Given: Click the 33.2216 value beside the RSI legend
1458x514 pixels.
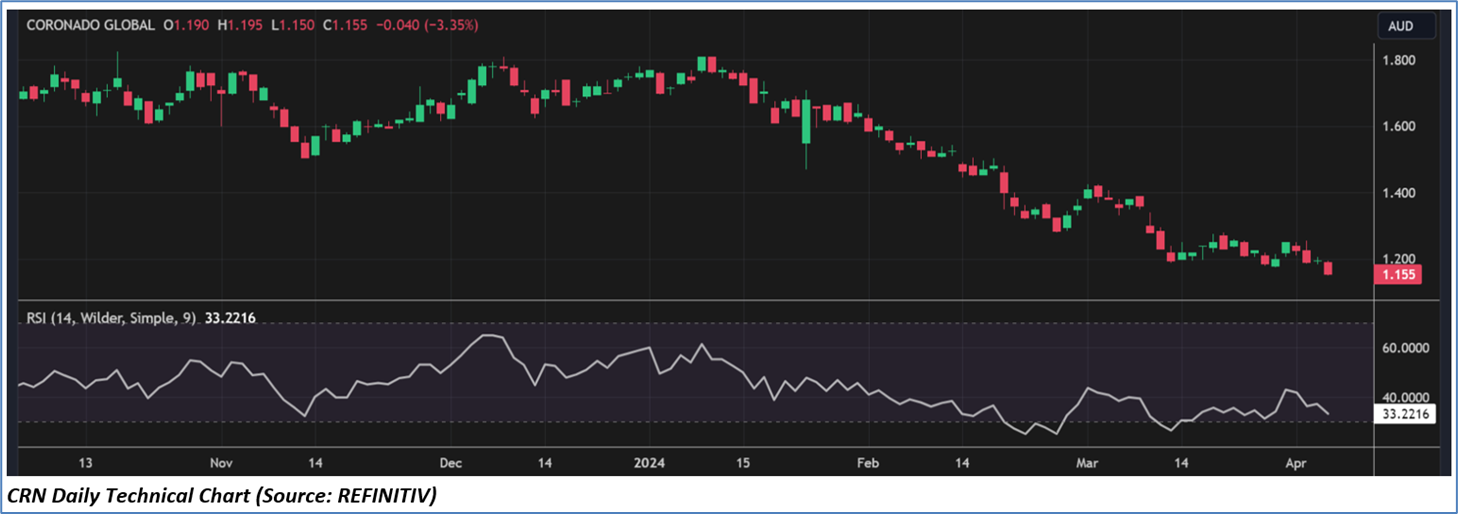Looking at the screenshot, I should coord(231,319).
